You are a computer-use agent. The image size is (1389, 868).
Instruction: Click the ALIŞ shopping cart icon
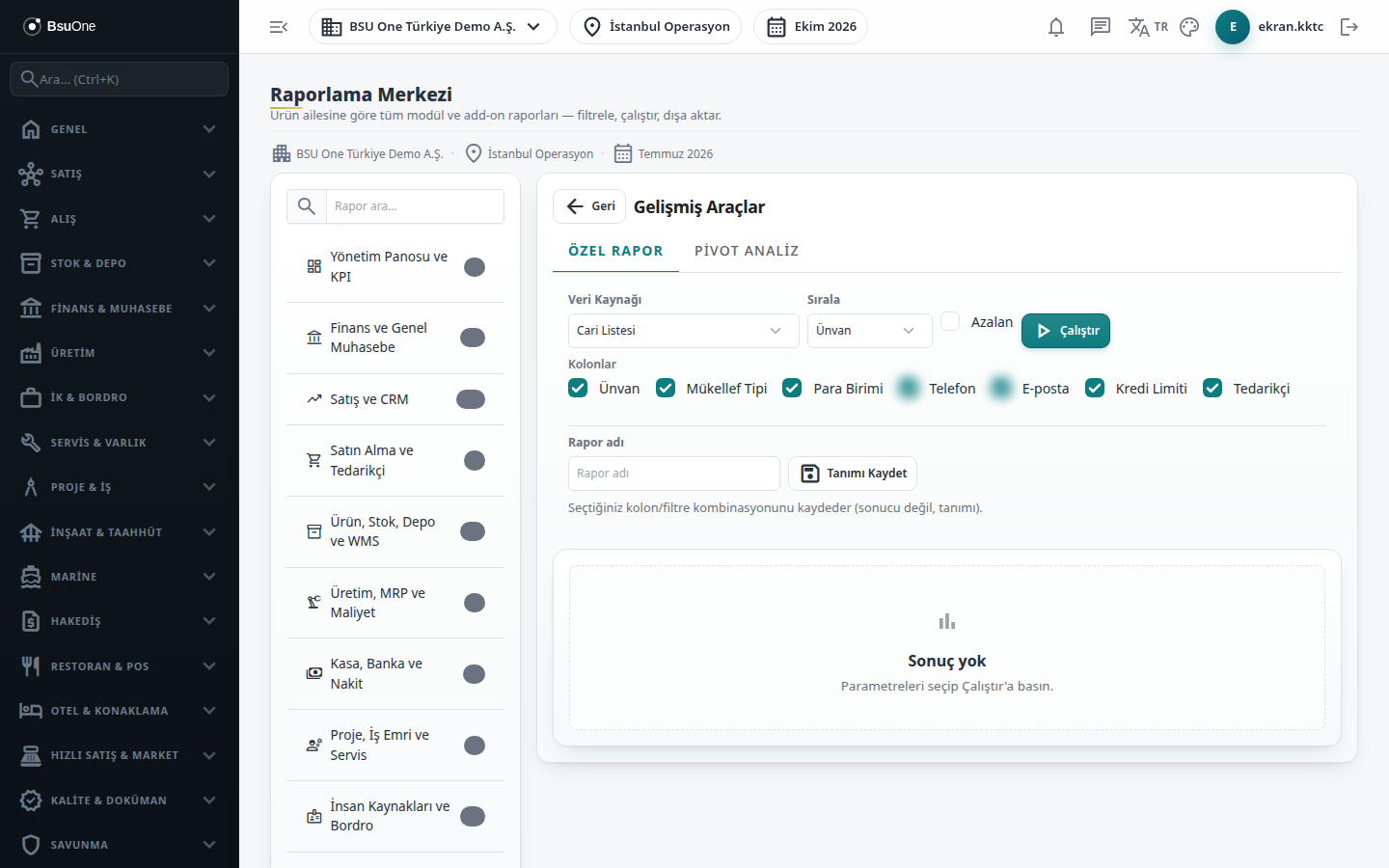click(x=31, y=219)
